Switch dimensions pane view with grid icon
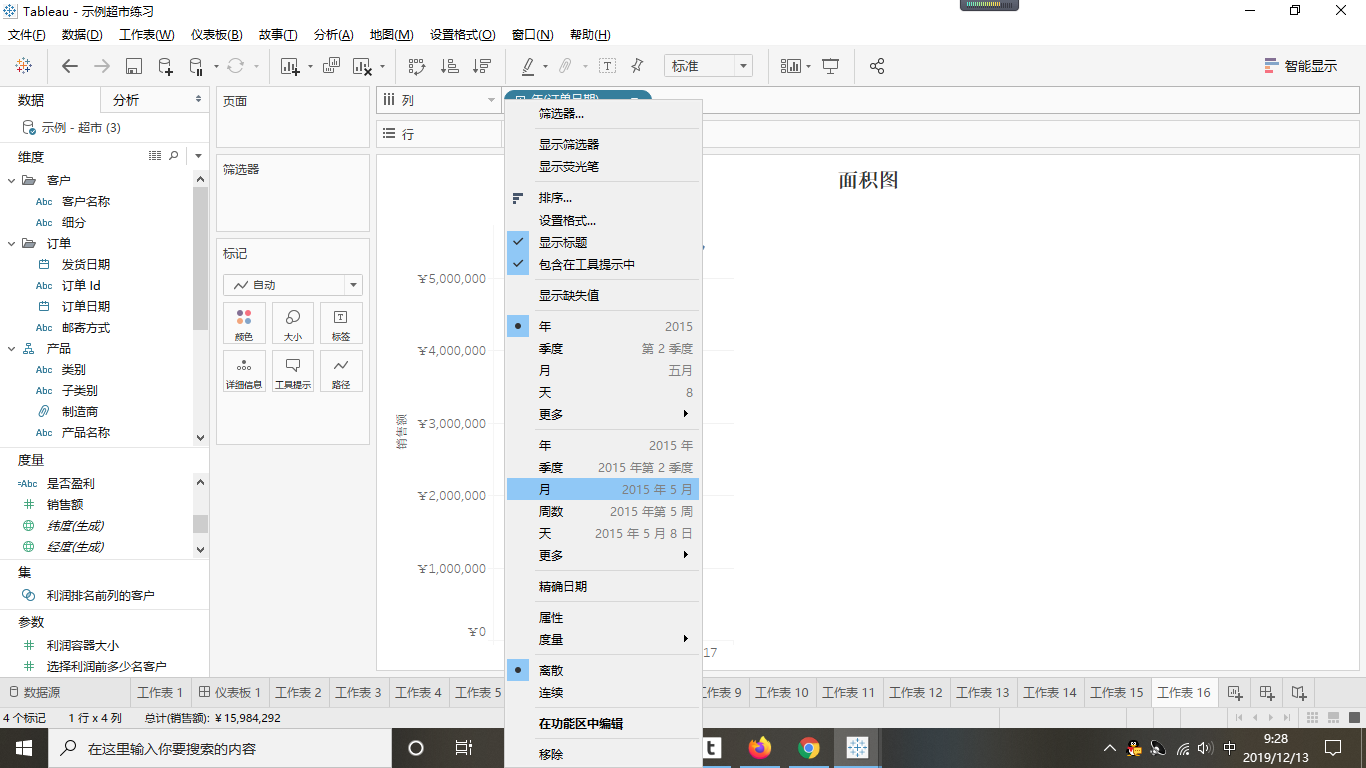The height and width of the screenshot is (768, 1366). click(x=155, y=156)
